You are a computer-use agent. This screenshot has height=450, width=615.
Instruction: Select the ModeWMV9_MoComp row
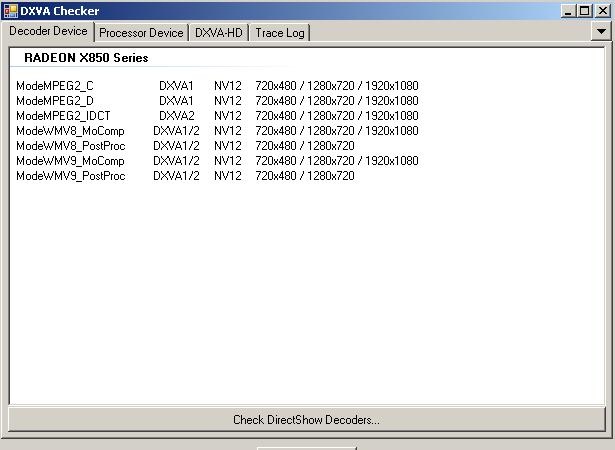(217, 160)
